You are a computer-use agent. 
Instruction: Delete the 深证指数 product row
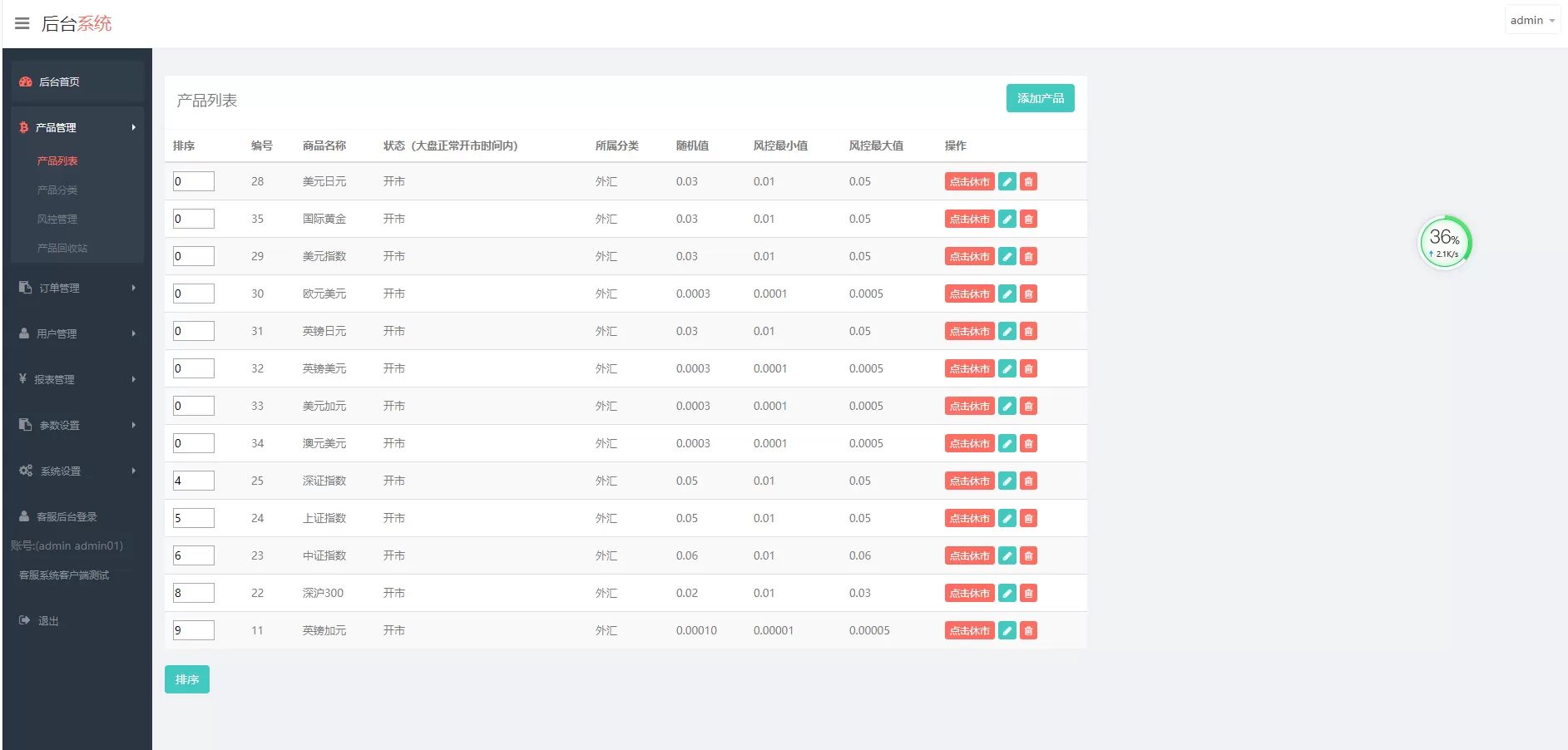(x=1028, y=481)
